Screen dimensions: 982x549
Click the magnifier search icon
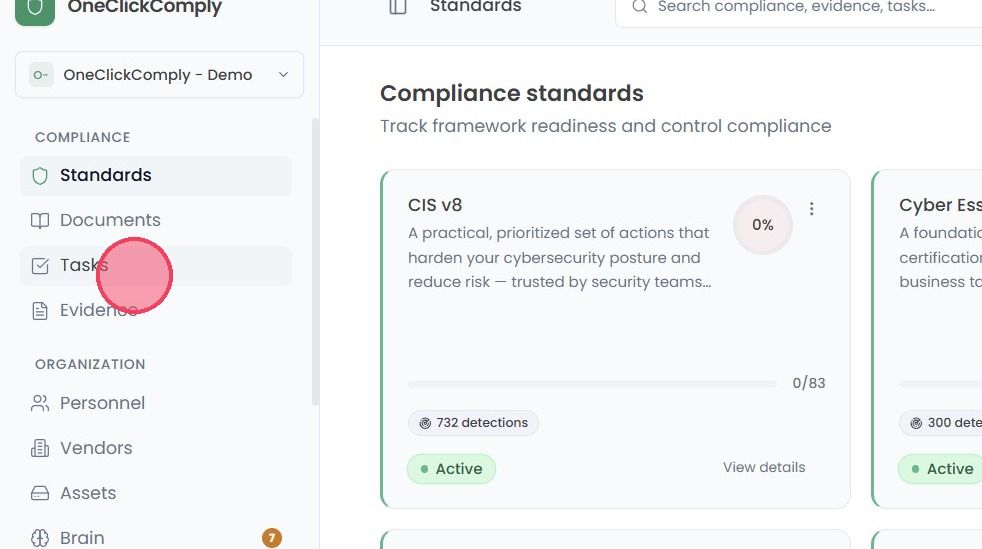(x=639, y=7)
